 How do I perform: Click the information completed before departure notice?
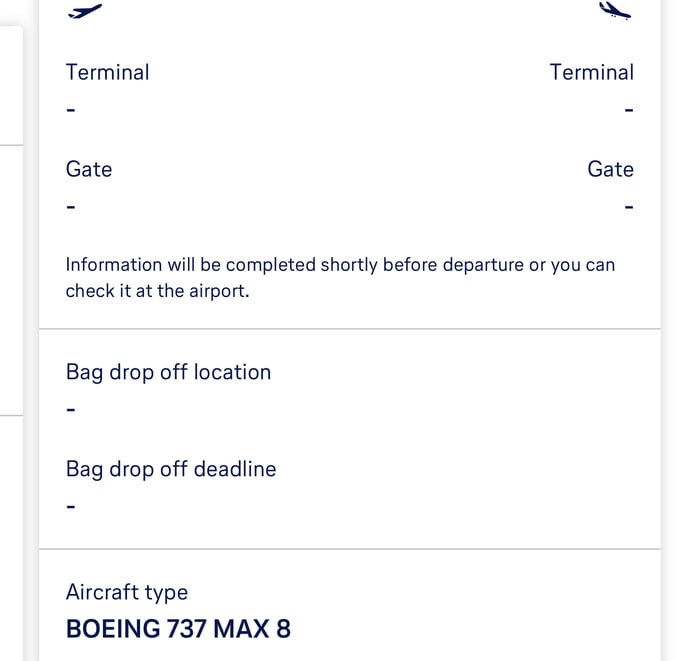pos(340,278)
